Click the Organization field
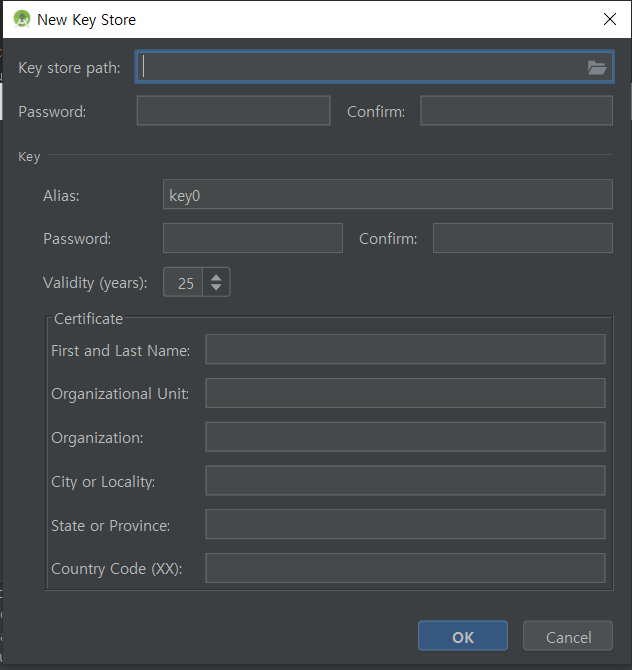632x670 pixels. [405, 437]
